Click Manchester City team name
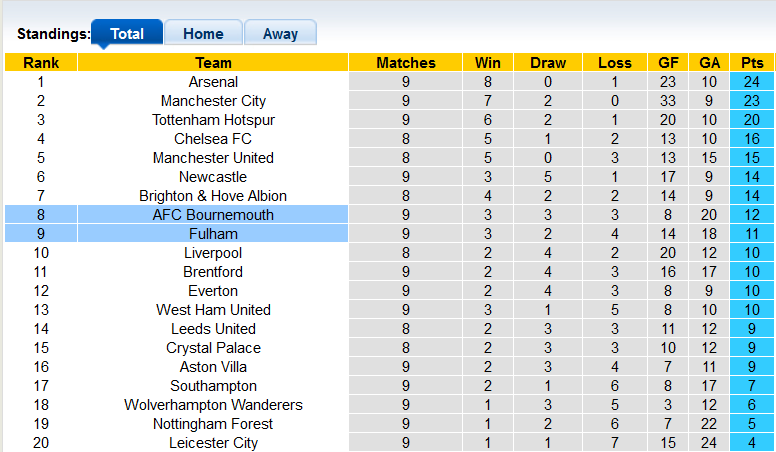 (213, 101)
